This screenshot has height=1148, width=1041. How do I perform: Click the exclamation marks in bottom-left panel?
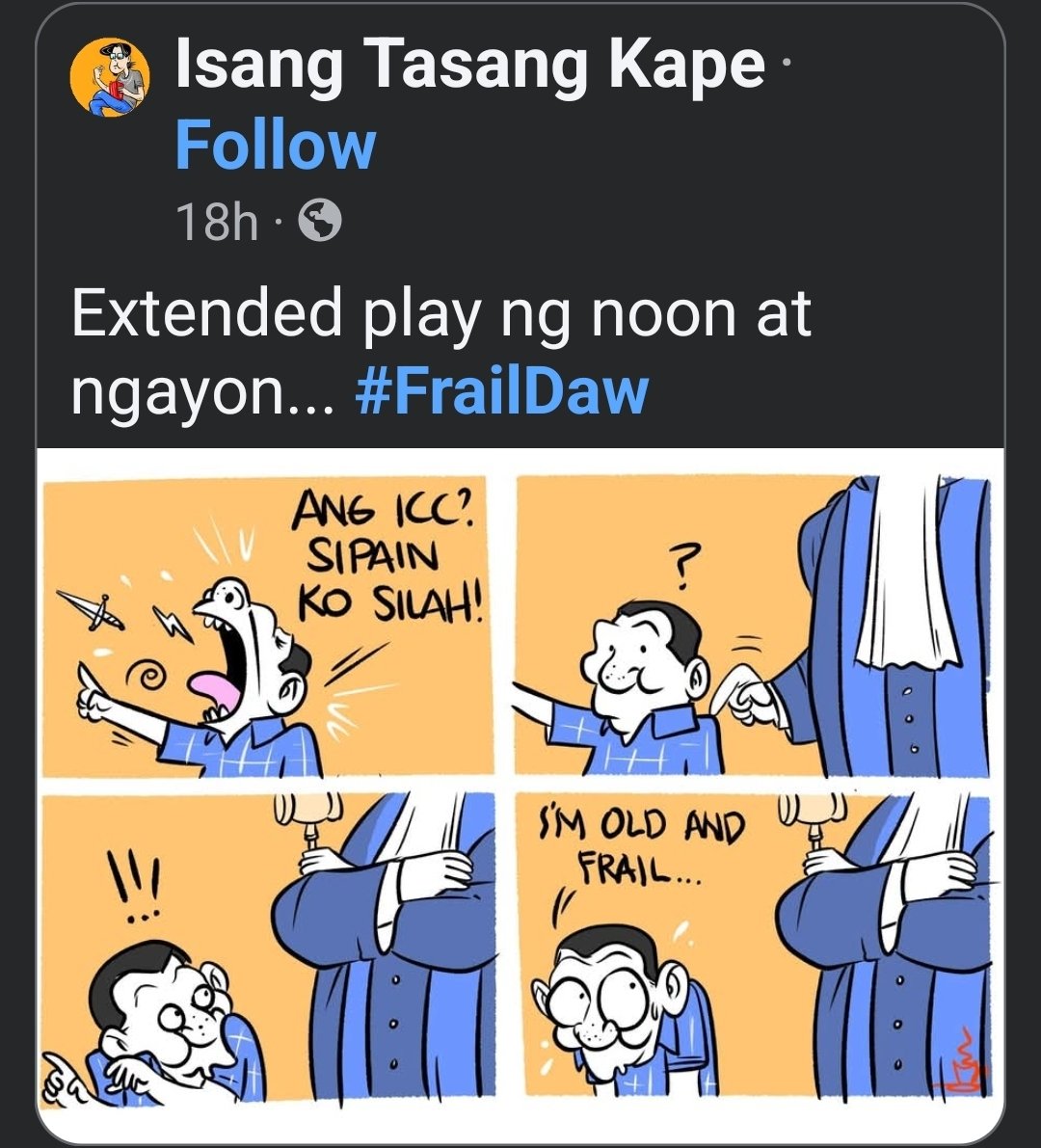tap(139, 886)
